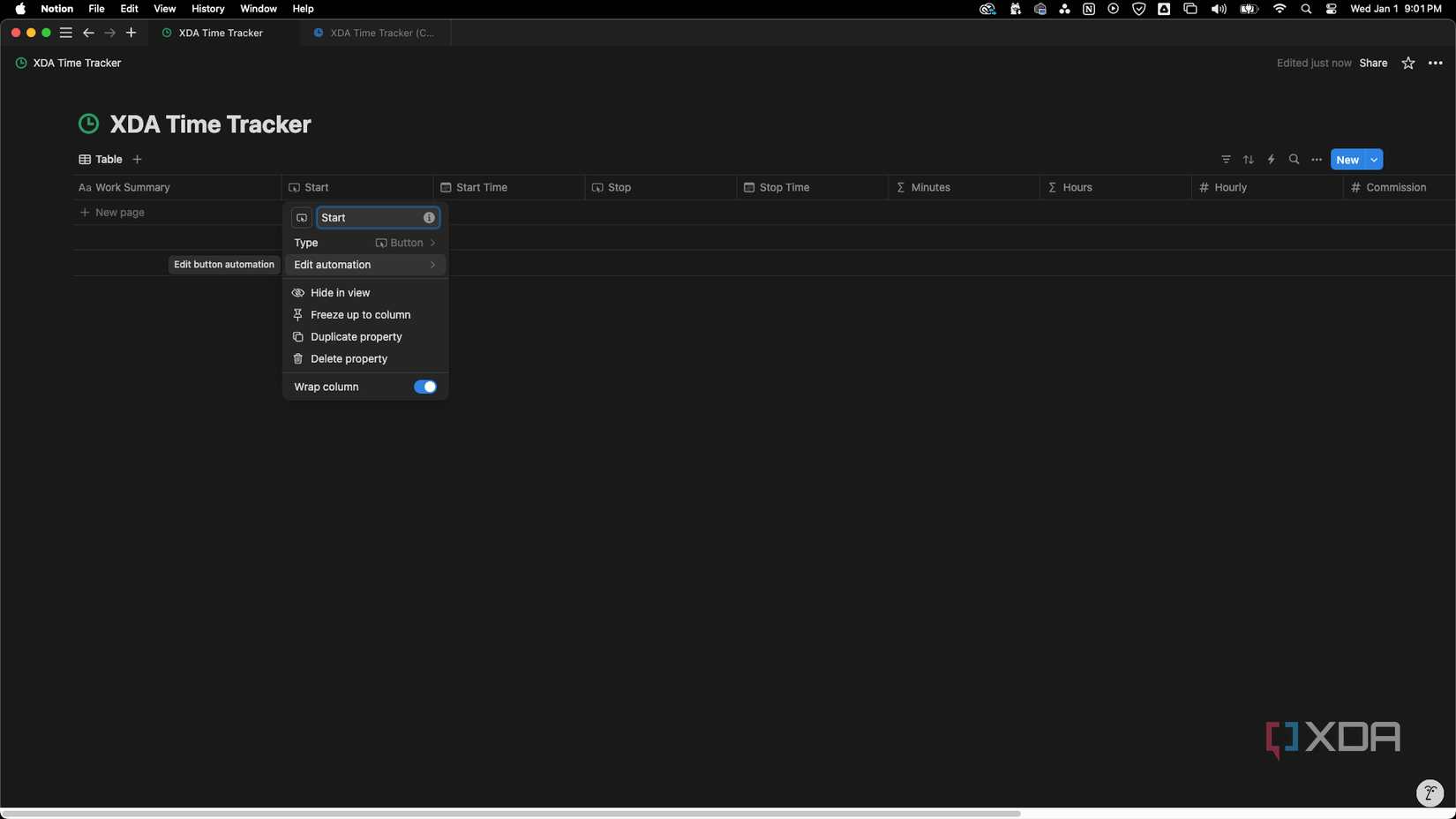Click the horizontal scrollbar at the bottom

[x=511, y=814]
